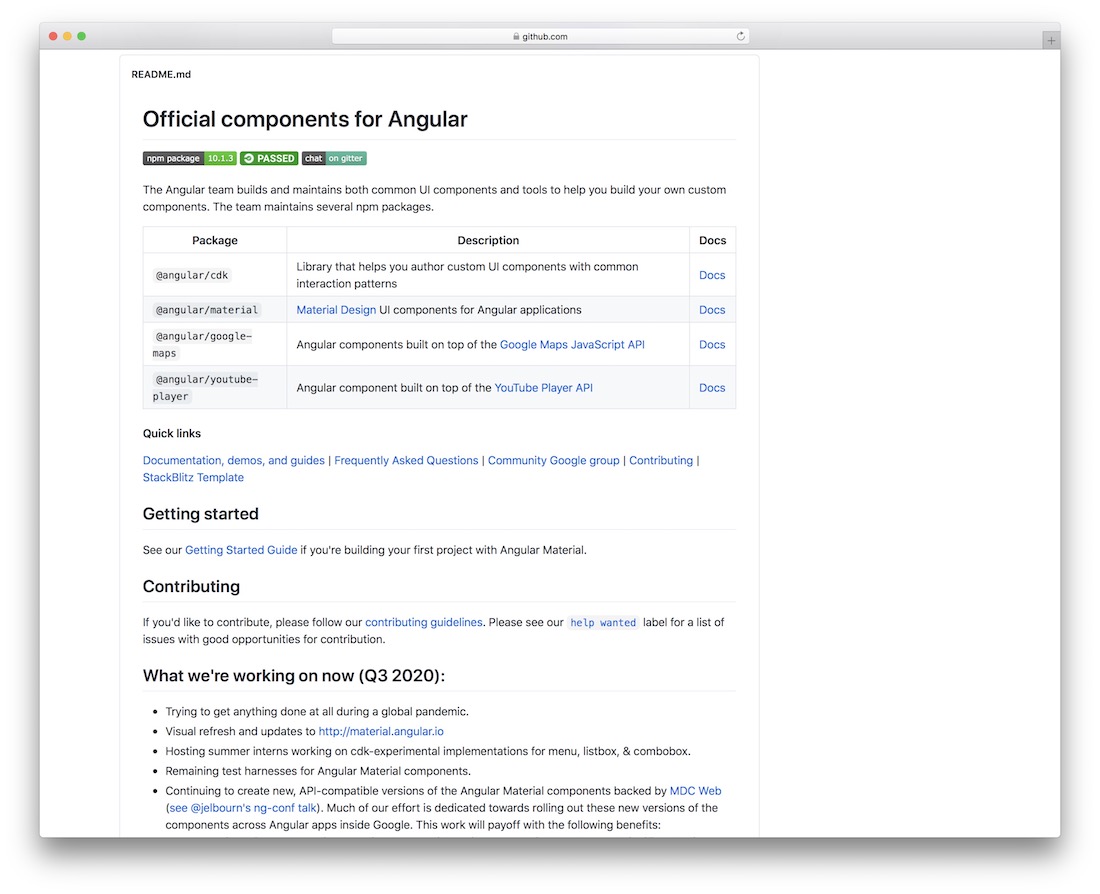Click the reload page icon in address bar
The height and width of the screenshot is (894, 1100).
click(x=740, y=36)
